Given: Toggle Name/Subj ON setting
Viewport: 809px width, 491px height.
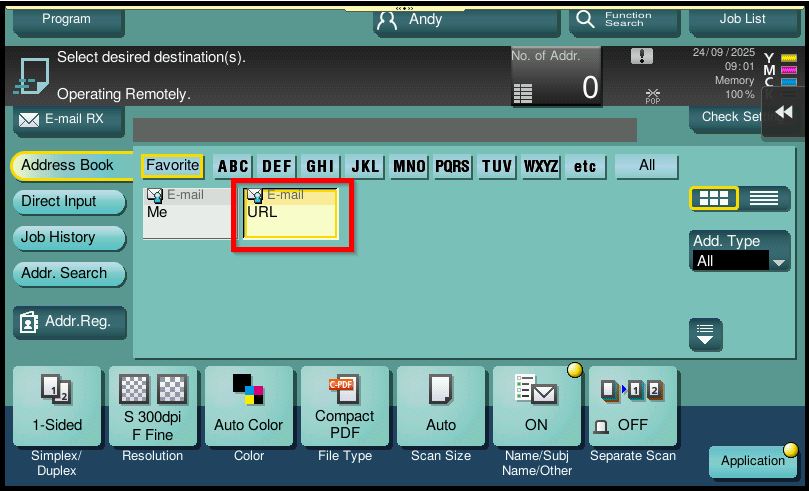Looking at the screenshot, I should [537, 408].
